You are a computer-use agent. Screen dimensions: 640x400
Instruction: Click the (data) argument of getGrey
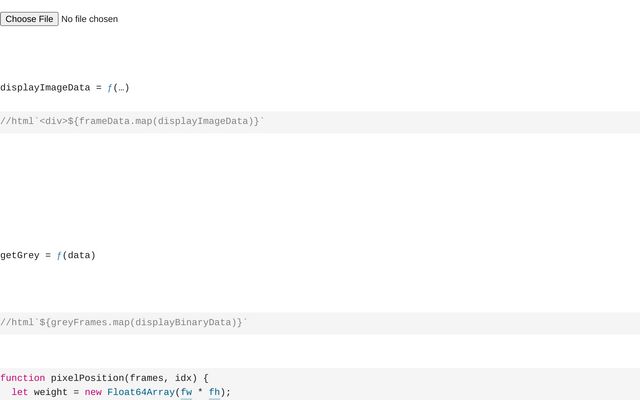click(79, 255)
